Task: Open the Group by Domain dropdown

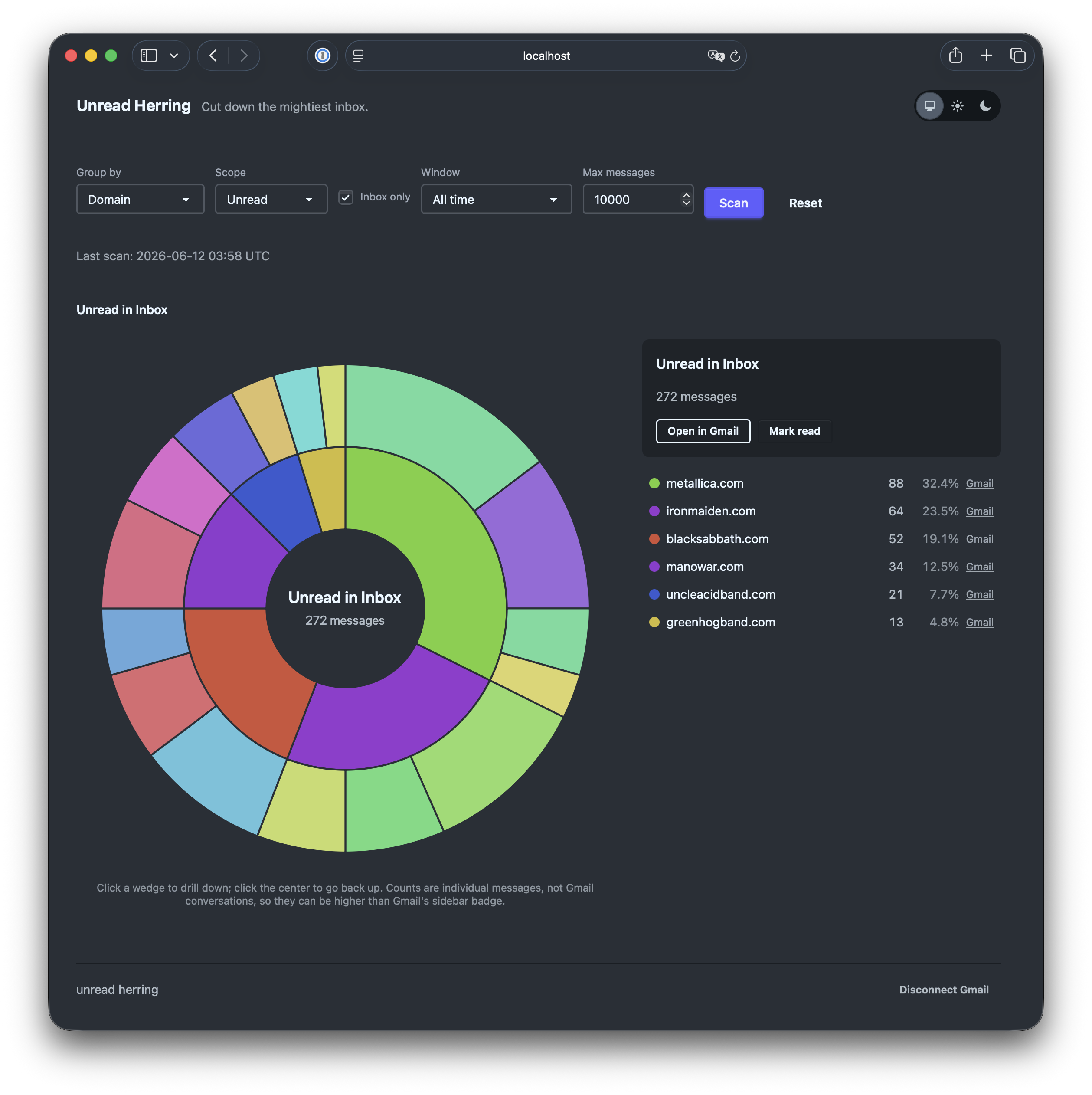Action: (x=140, y=199)
